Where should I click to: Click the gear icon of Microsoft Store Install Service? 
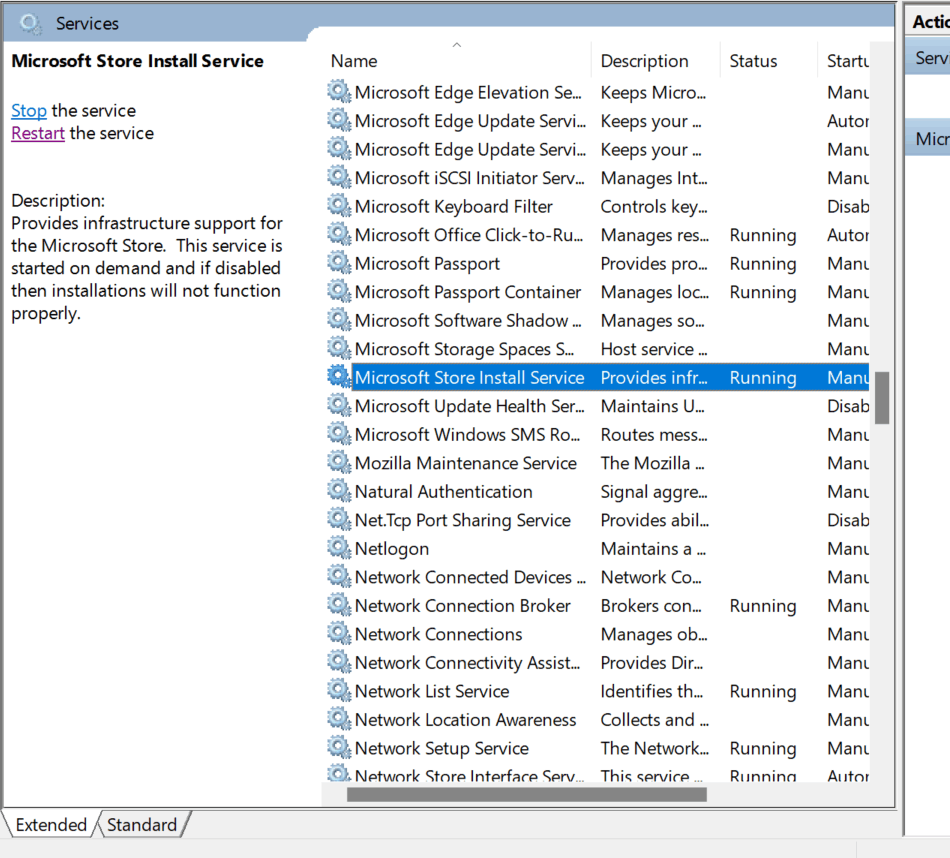pyautogui.click(x=339, y=377)
